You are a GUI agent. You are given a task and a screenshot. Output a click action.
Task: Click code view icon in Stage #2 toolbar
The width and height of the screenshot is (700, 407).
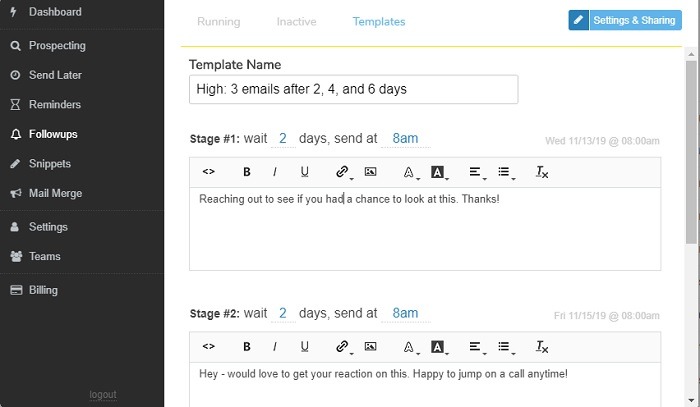pyautogui.click(x=208, y=346)
